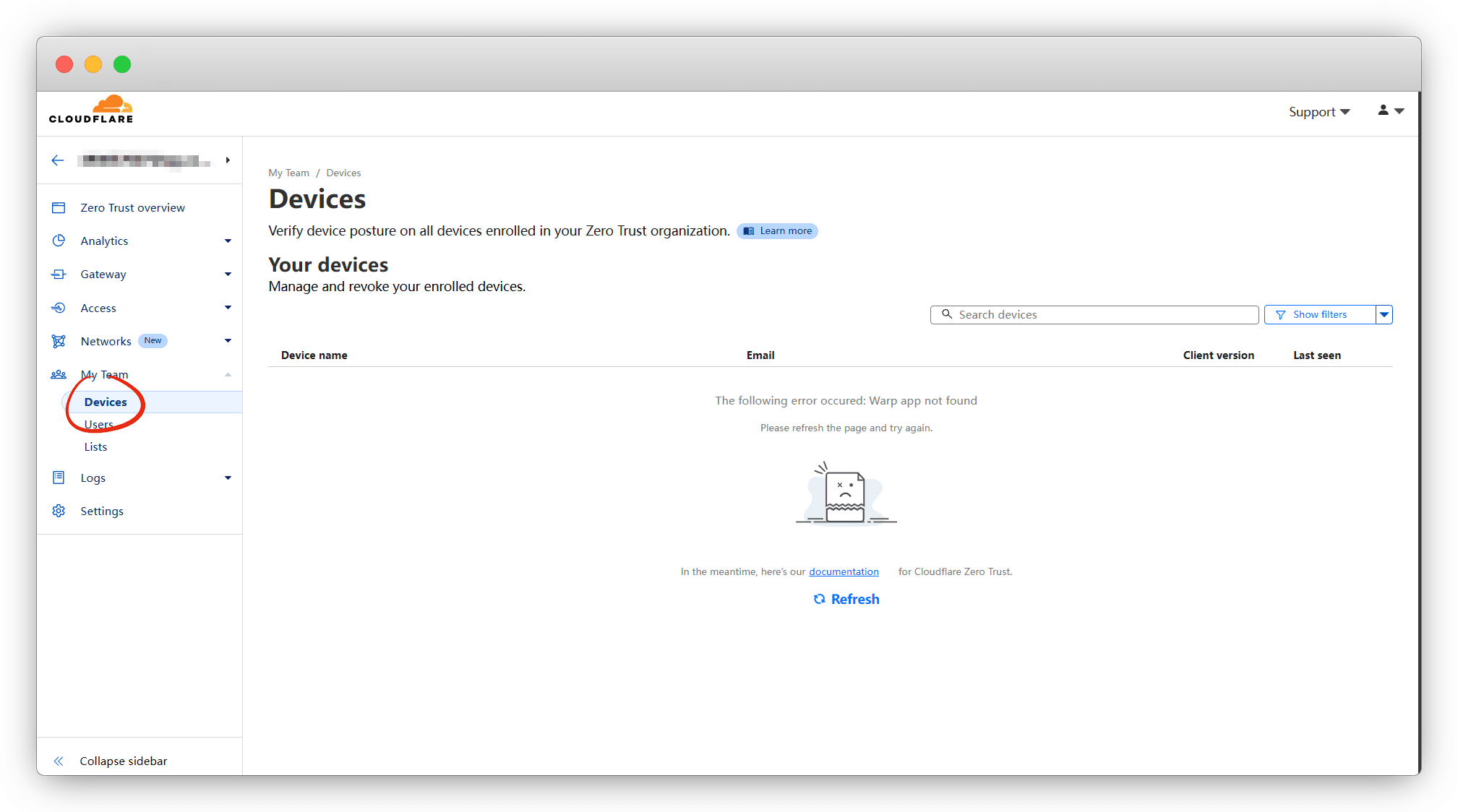Image resolution: width=1458 pixels, height=812 pixels.
Task: Click the Analytics pie chart icon
Action: 59,241
